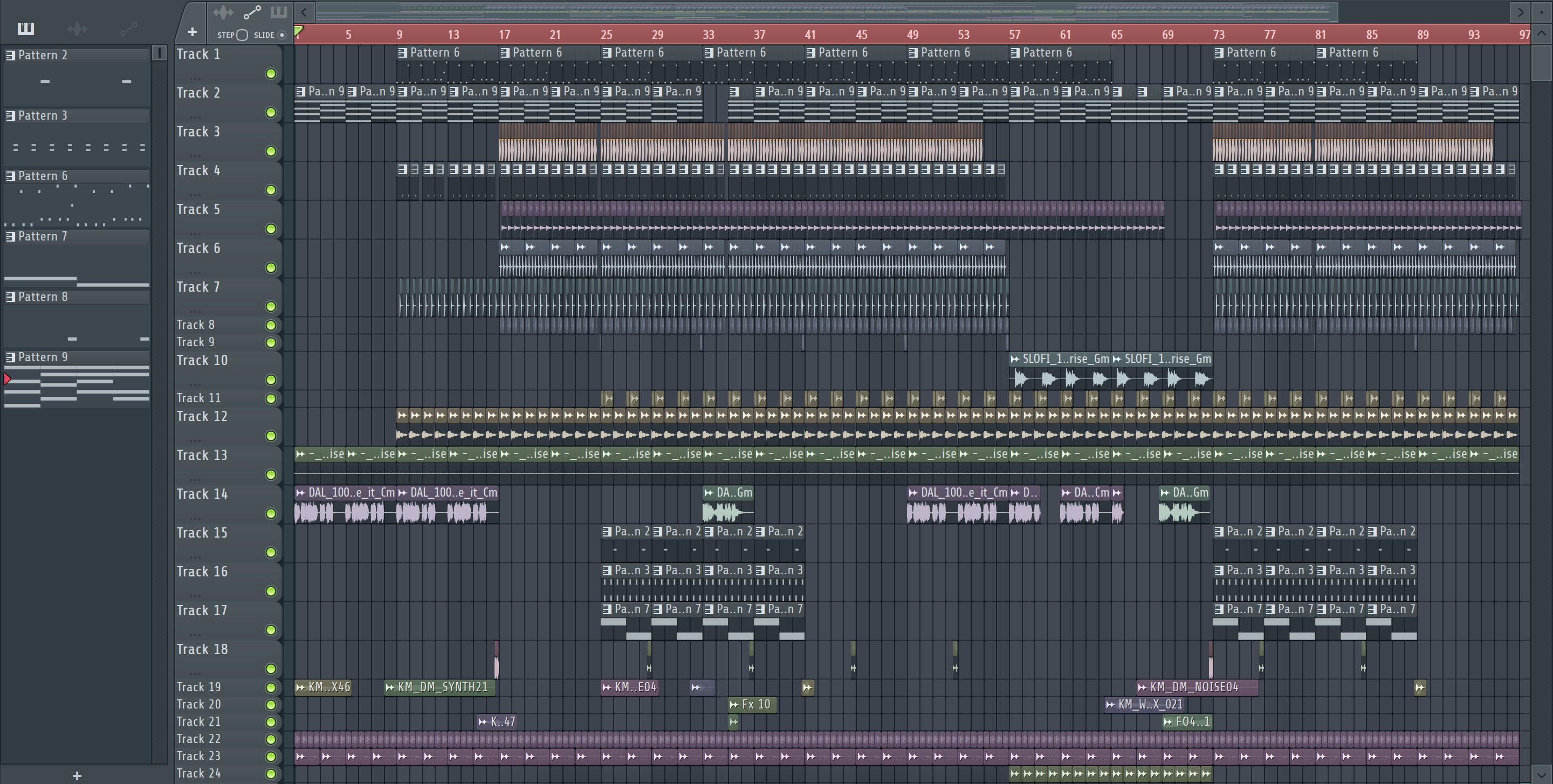Click bar 57 on the timeline ruler
The width and height of the screenshot is (1553, 784).
tap(1015, 35)
